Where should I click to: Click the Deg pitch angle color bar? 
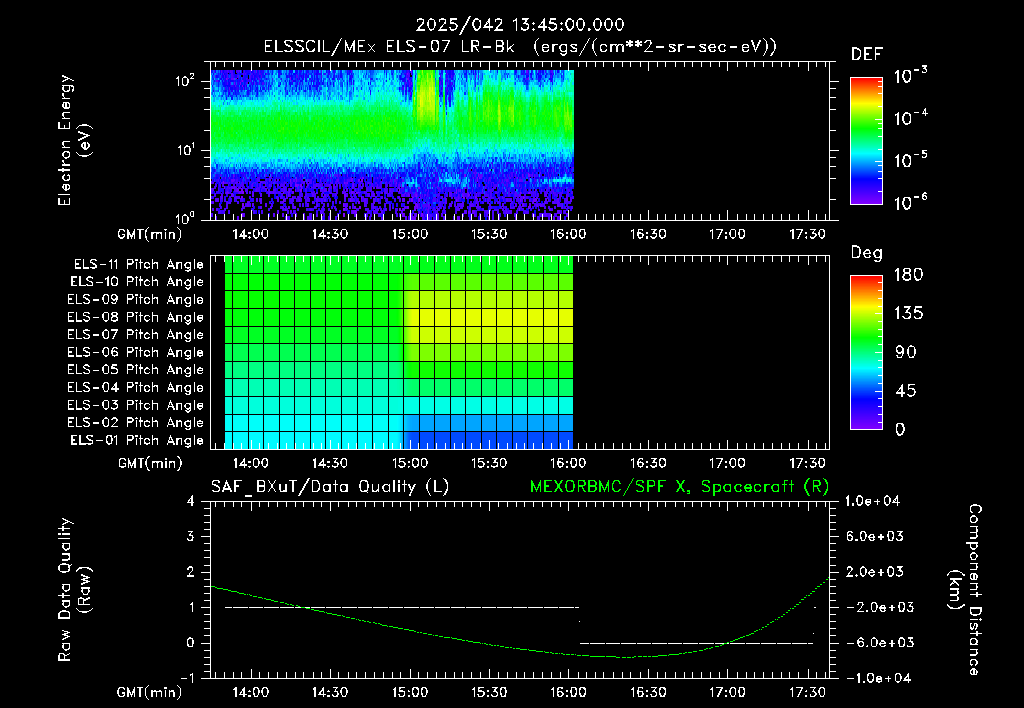(866, 353)
